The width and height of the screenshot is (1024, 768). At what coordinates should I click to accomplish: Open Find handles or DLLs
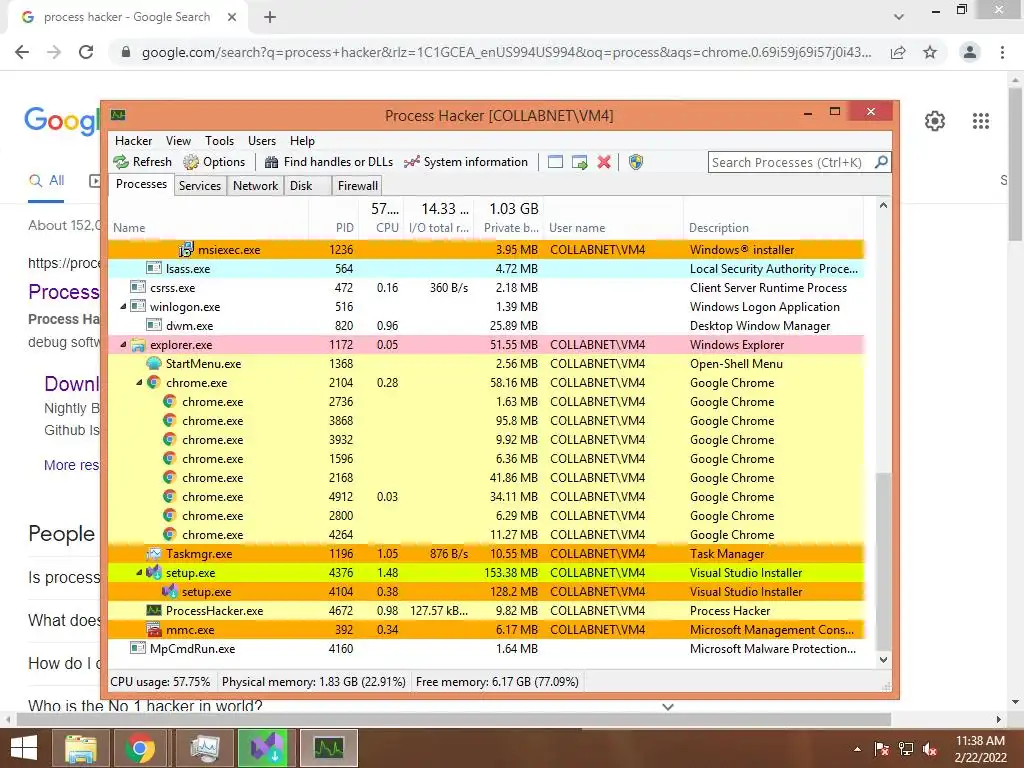328,162
